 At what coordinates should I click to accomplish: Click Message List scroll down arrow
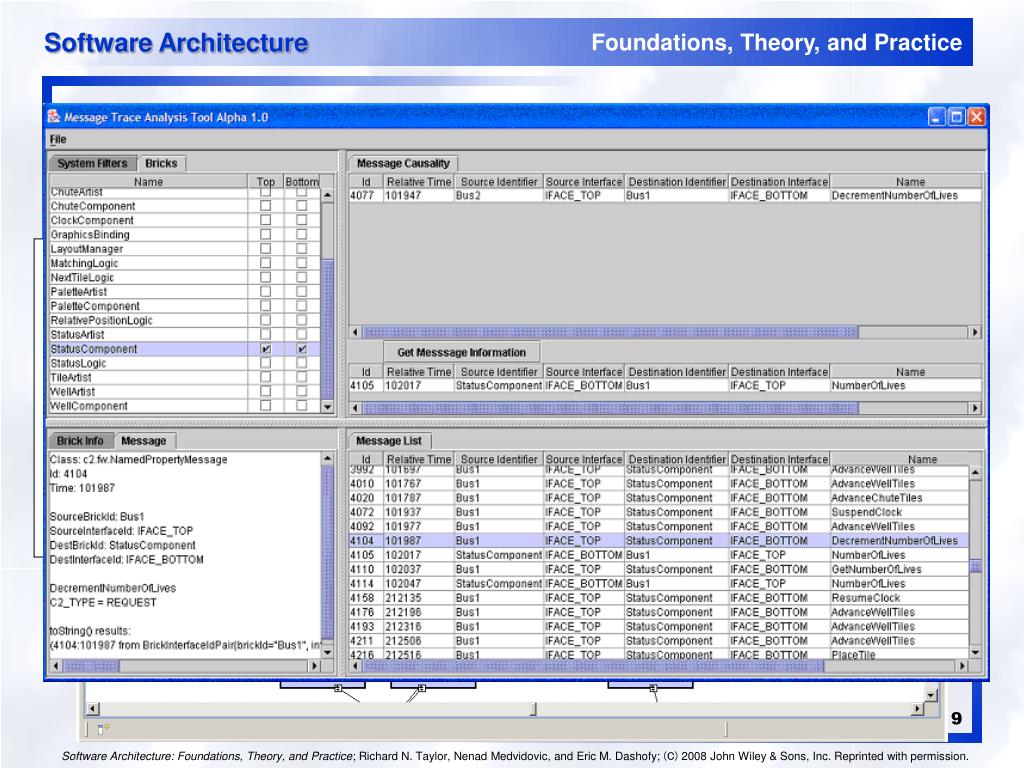975,652
